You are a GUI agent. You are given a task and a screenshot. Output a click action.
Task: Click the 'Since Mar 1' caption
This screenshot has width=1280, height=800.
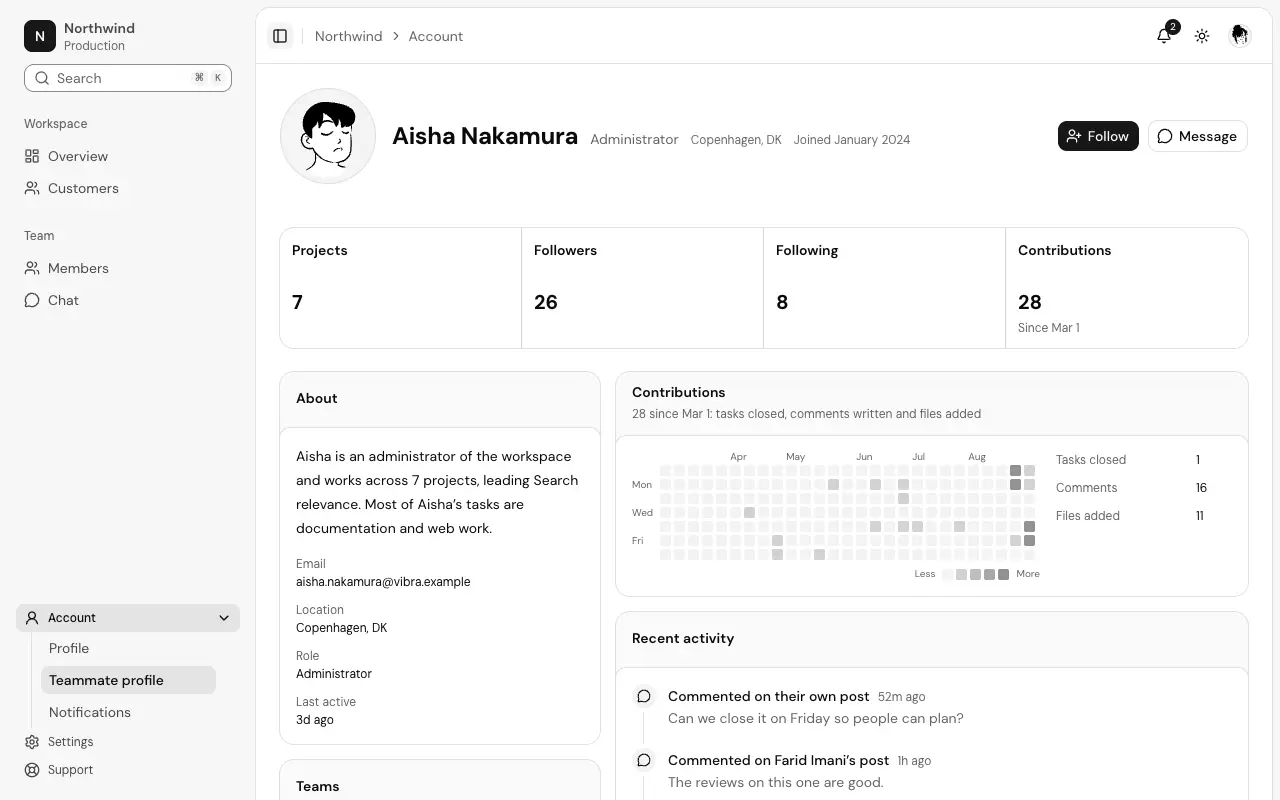coord(1049,328)
